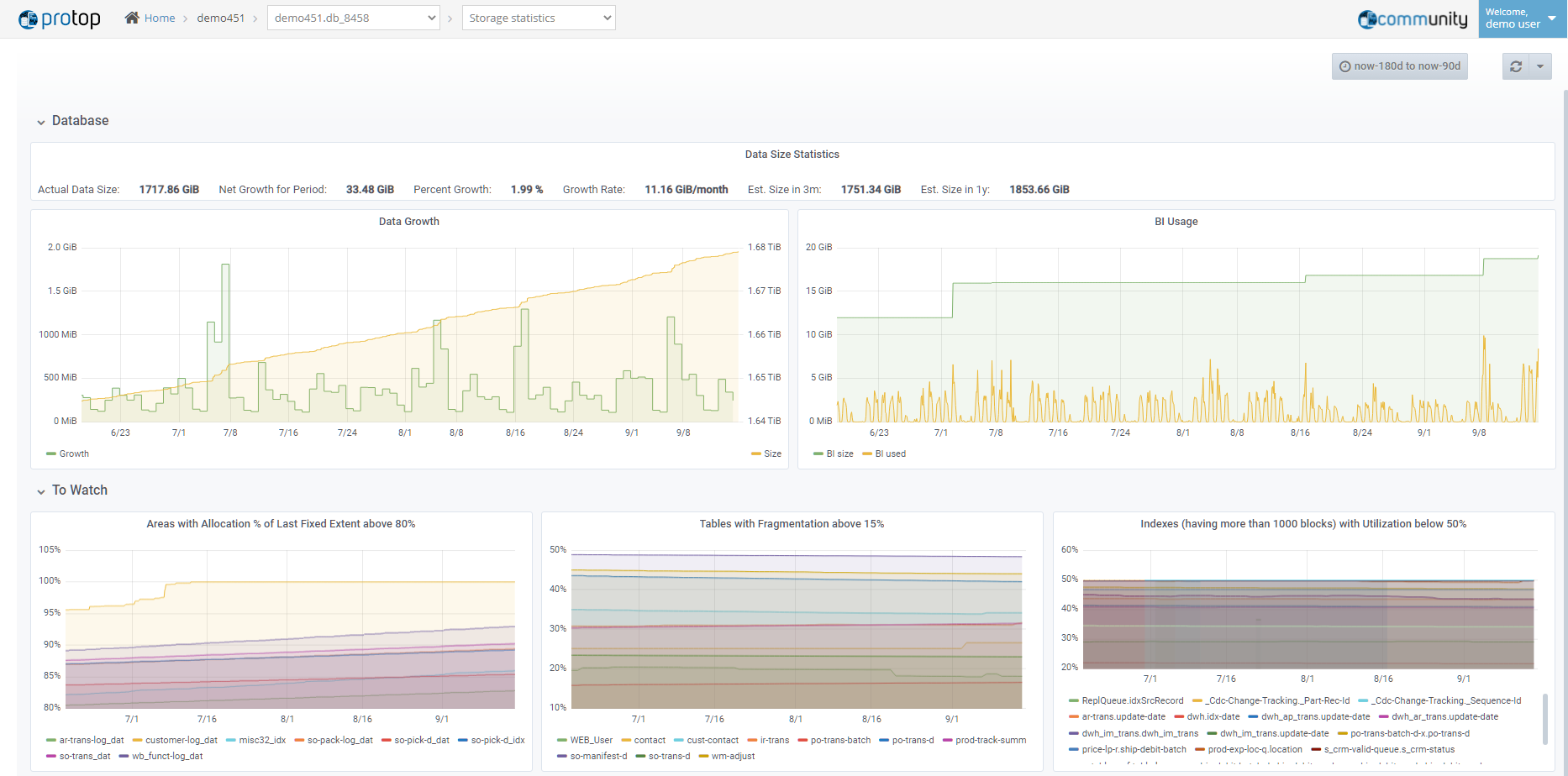Click the Data Size Statistics panel title
The image size is (1568, 776).
(x=792, y=155)
